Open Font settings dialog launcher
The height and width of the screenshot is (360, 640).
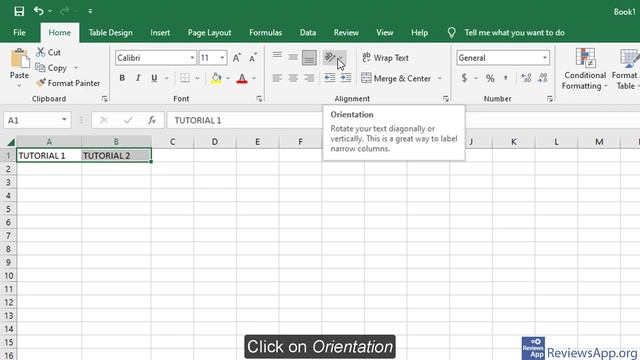(259, 99)
